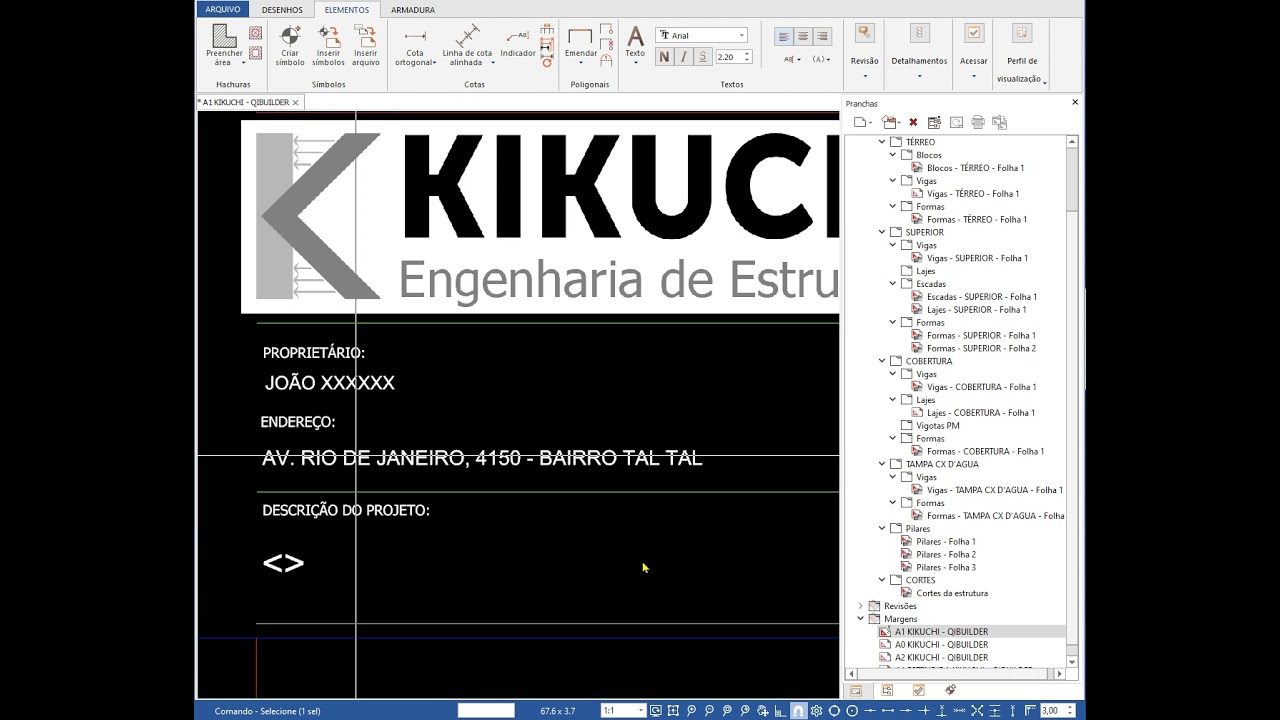Click the pan hand icon in status bar

click(x=763, y=711)
